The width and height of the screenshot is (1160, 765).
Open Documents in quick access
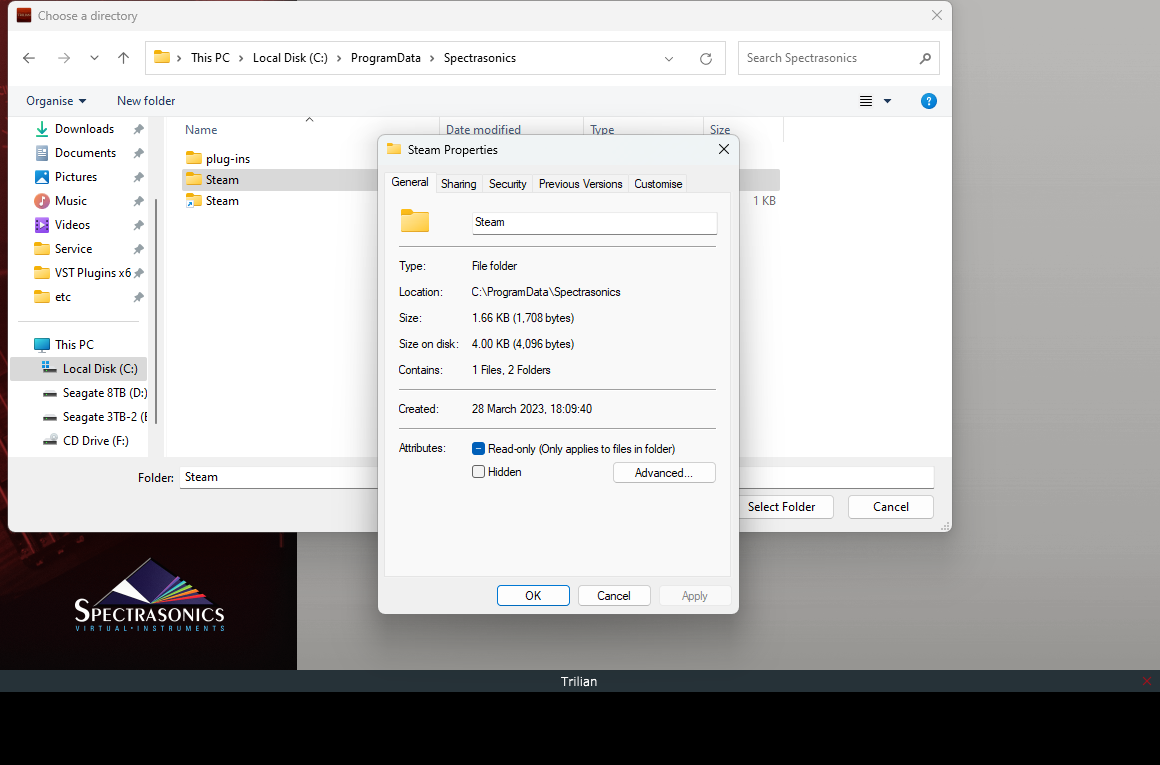point(85,152)
